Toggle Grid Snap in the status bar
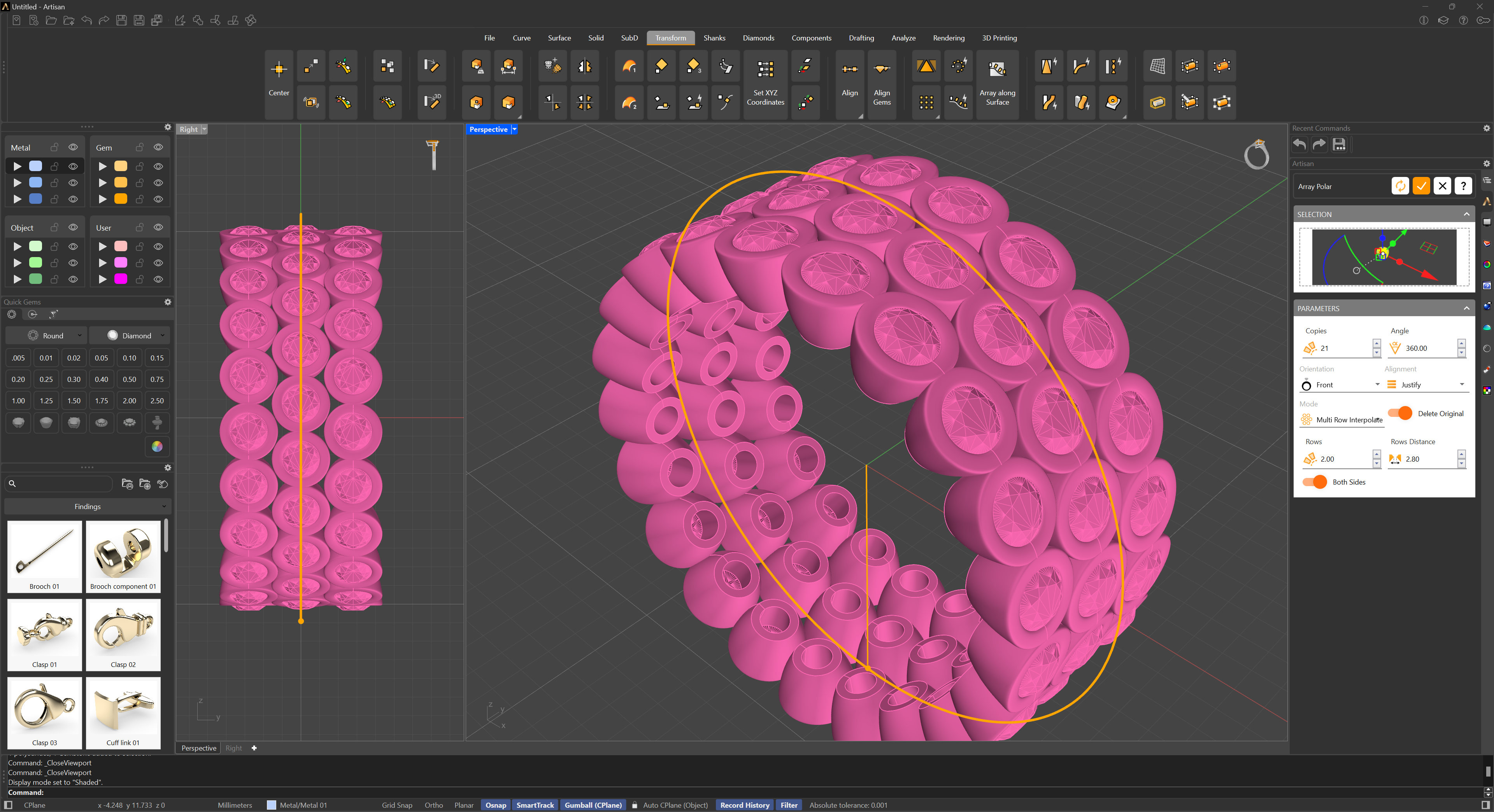The width and height of the screenshot is (1494, 812). pyautogui.click(x=397, y=805)
